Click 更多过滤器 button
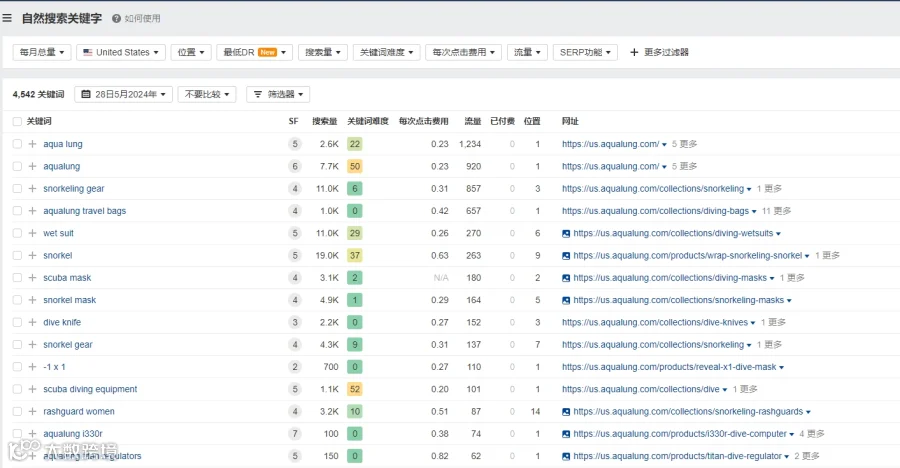900x468 pixels. click(x=659, y=52)
